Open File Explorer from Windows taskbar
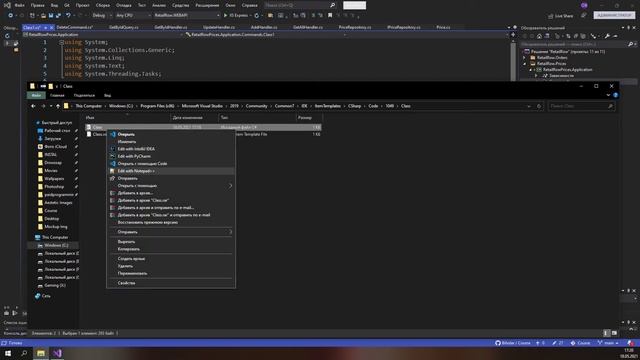The width and height of the screenshot is (640, 360). [x=40, y=353]
